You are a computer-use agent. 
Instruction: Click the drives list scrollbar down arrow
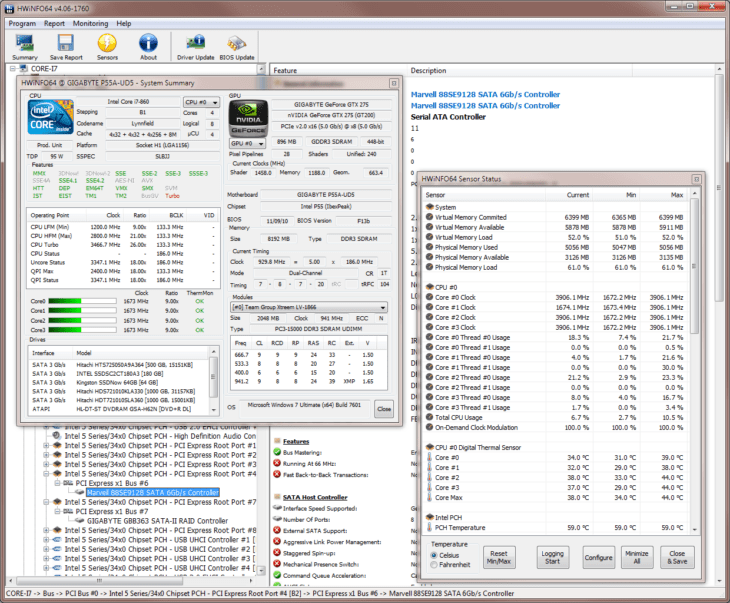pyautogui.click(x=213, y=410)
